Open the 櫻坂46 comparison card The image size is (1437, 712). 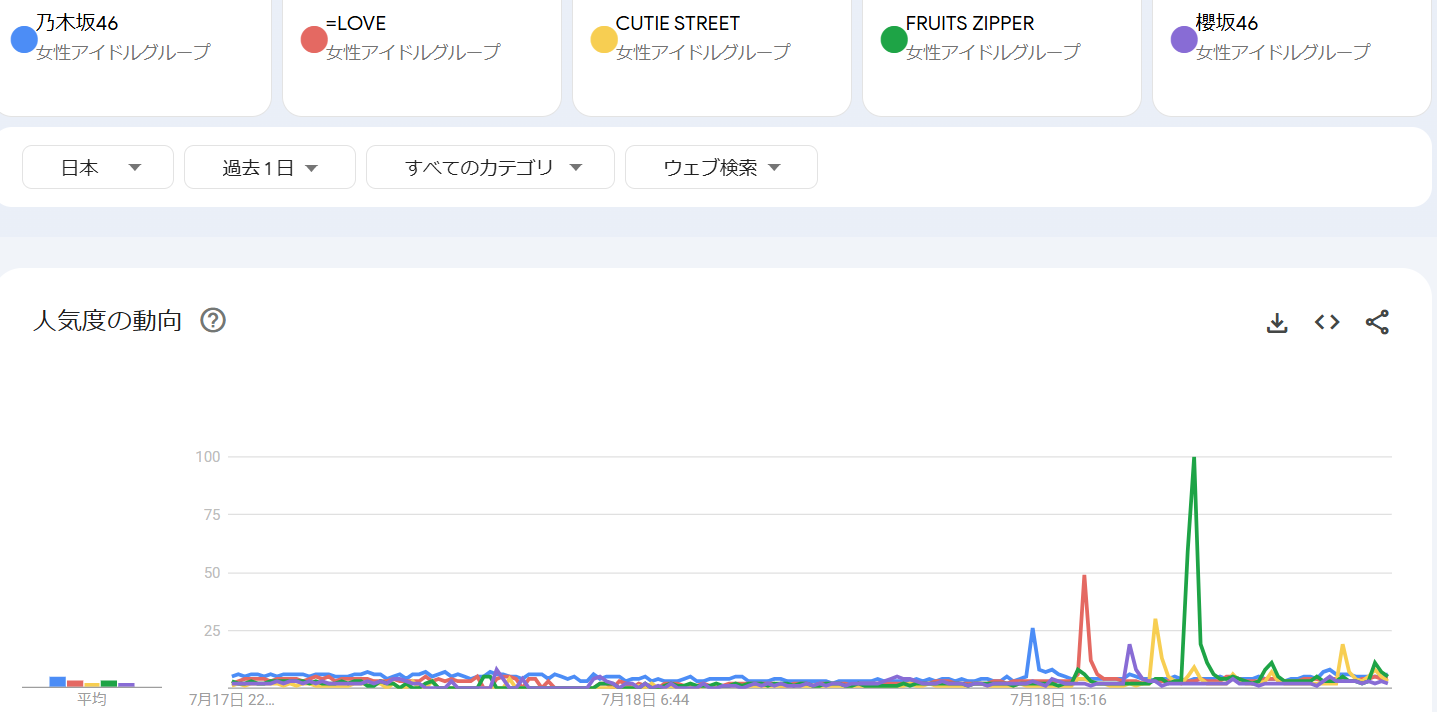(1292, 55)
